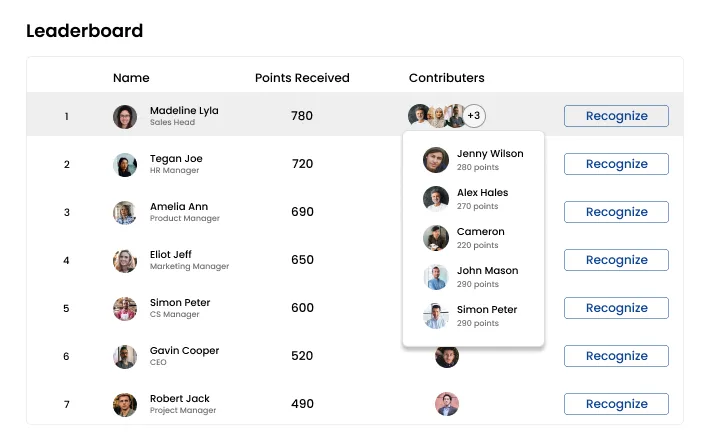Click Tegan Joe's profile avatar

click(125, 164)
